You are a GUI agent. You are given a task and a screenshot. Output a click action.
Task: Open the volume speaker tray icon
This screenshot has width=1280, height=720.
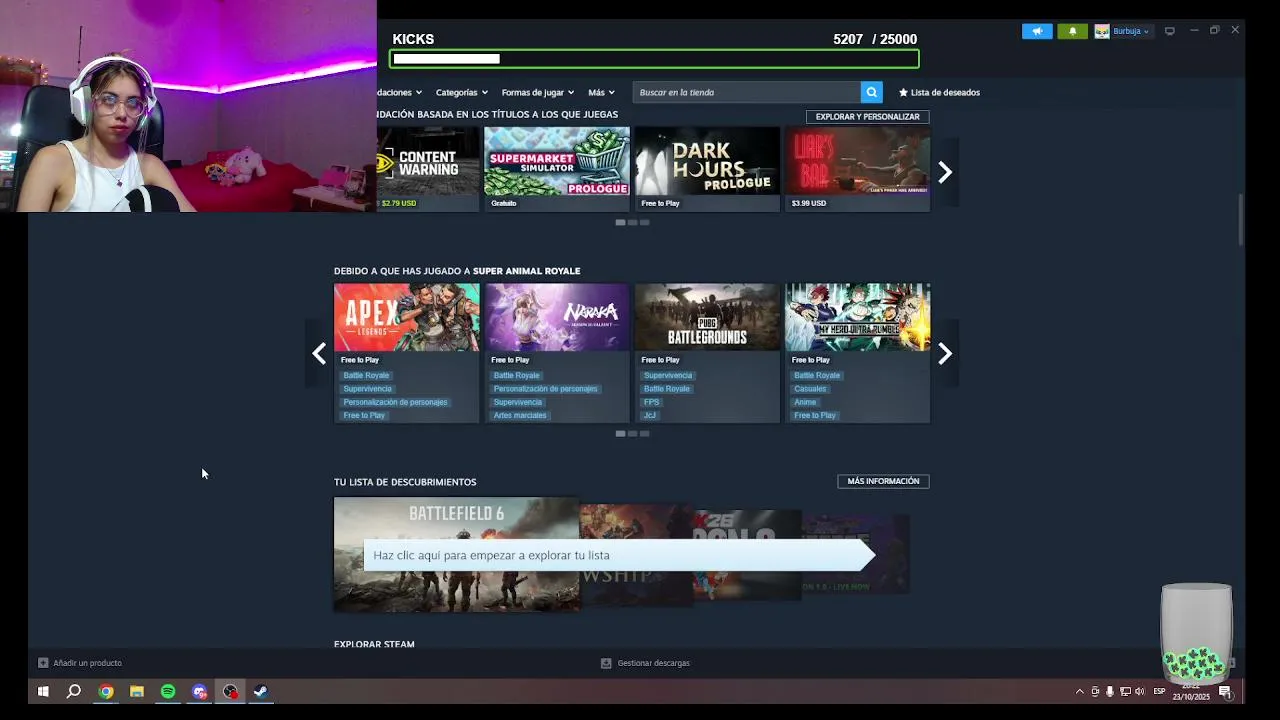[1140, 691]
